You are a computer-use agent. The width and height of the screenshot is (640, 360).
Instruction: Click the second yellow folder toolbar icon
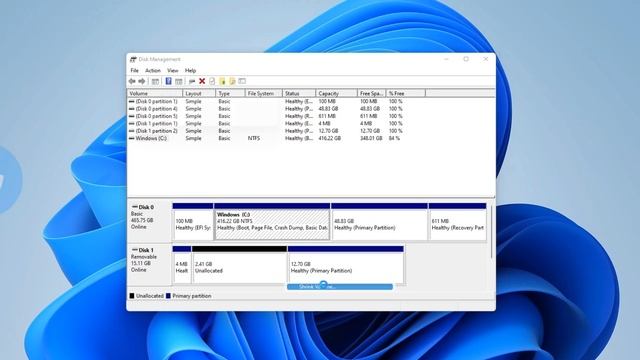pyautogui.click(x=232, y=81)
